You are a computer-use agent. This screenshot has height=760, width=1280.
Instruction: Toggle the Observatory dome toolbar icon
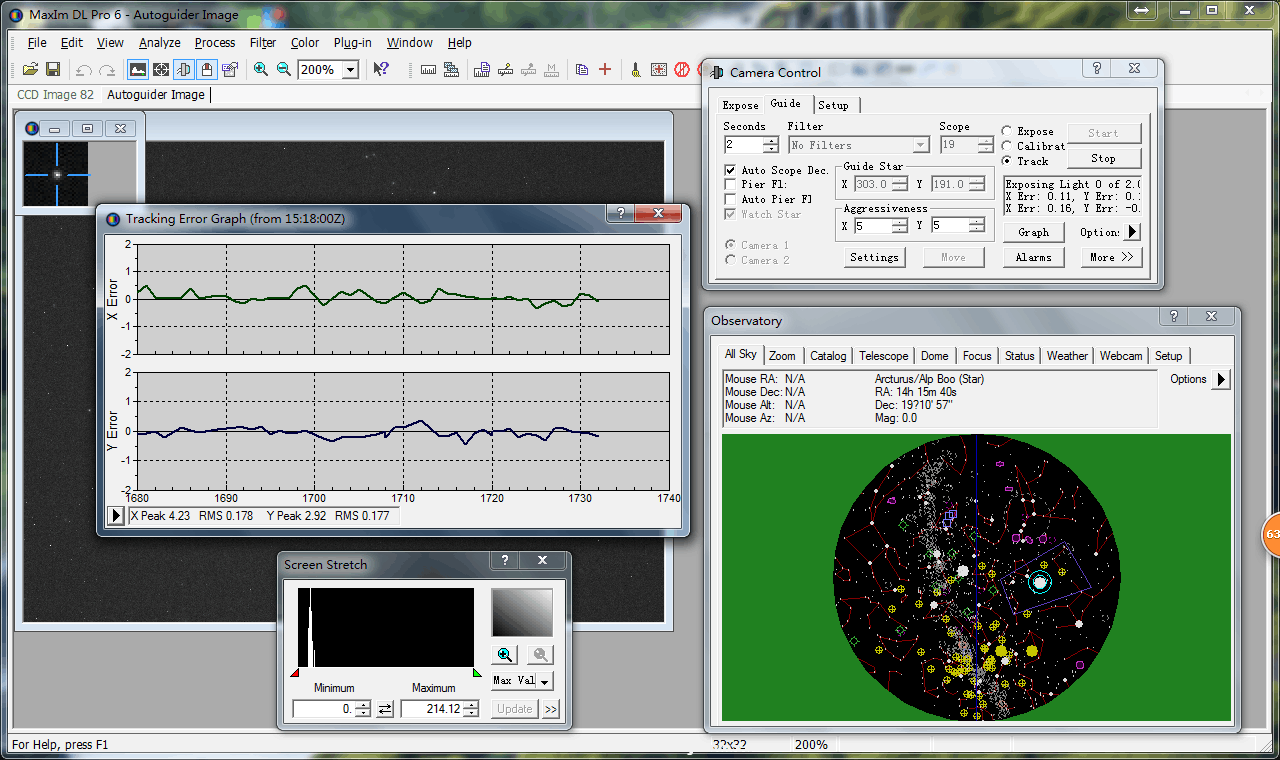pos(207,70)
